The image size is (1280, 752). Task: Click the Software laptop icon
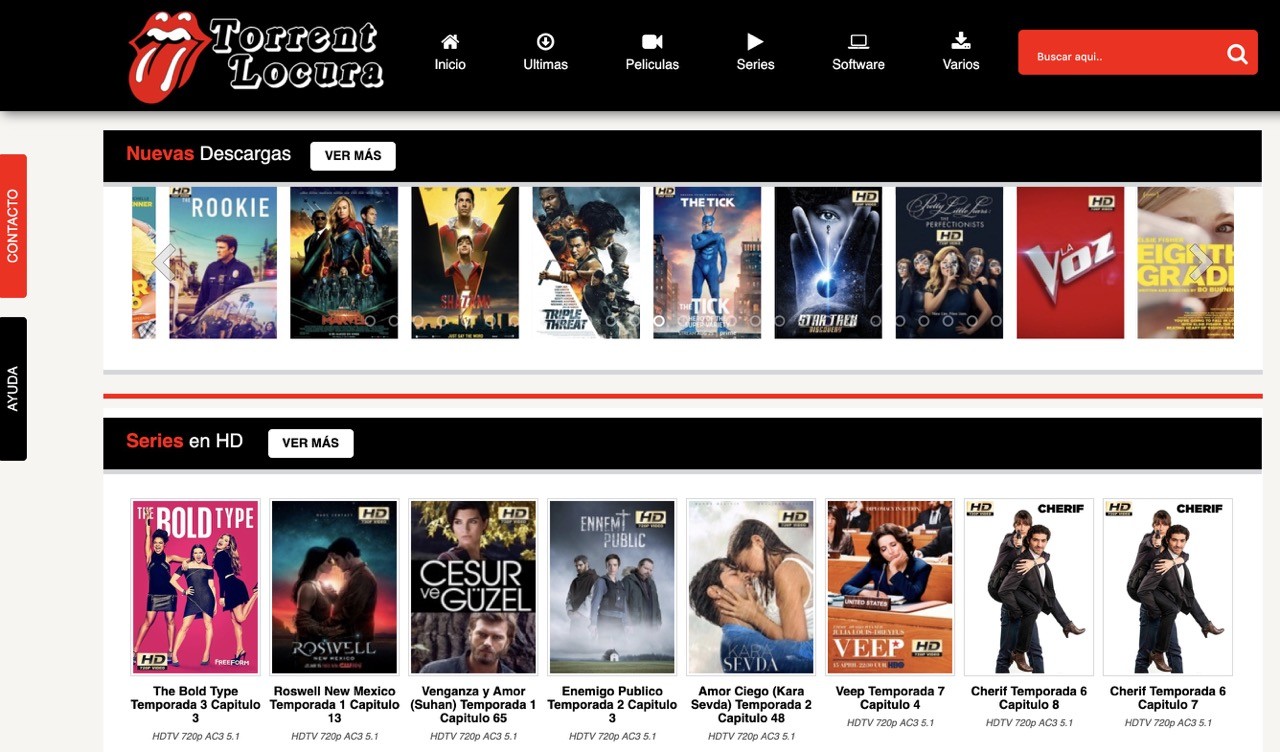(x=858, y=43)
